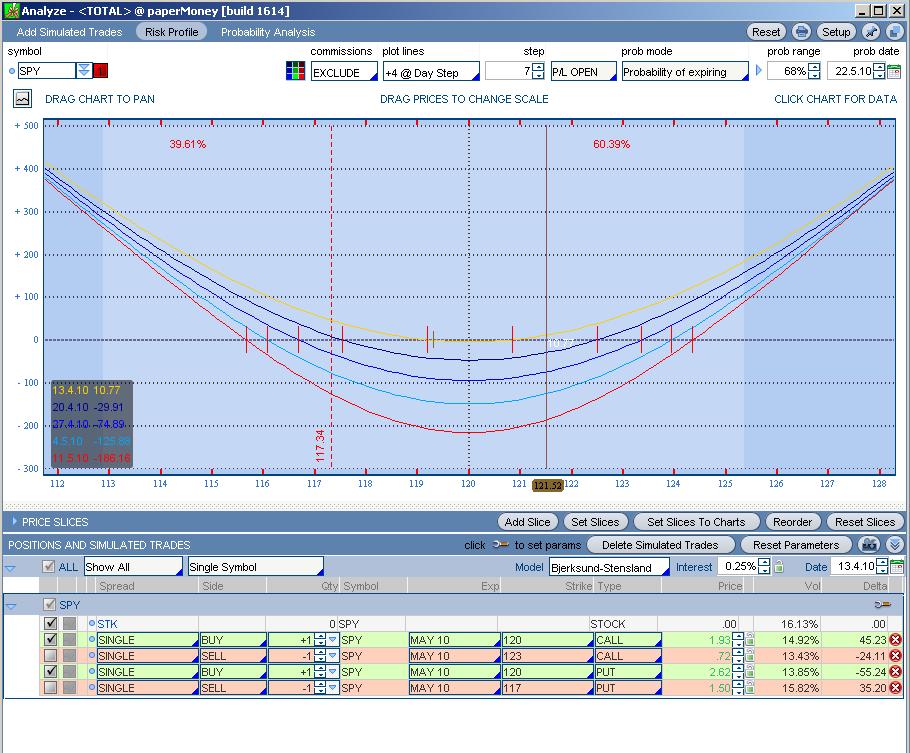The image size is (910, 753).
Task: Click the print icon next to Reset
Action: coord(802,32)
